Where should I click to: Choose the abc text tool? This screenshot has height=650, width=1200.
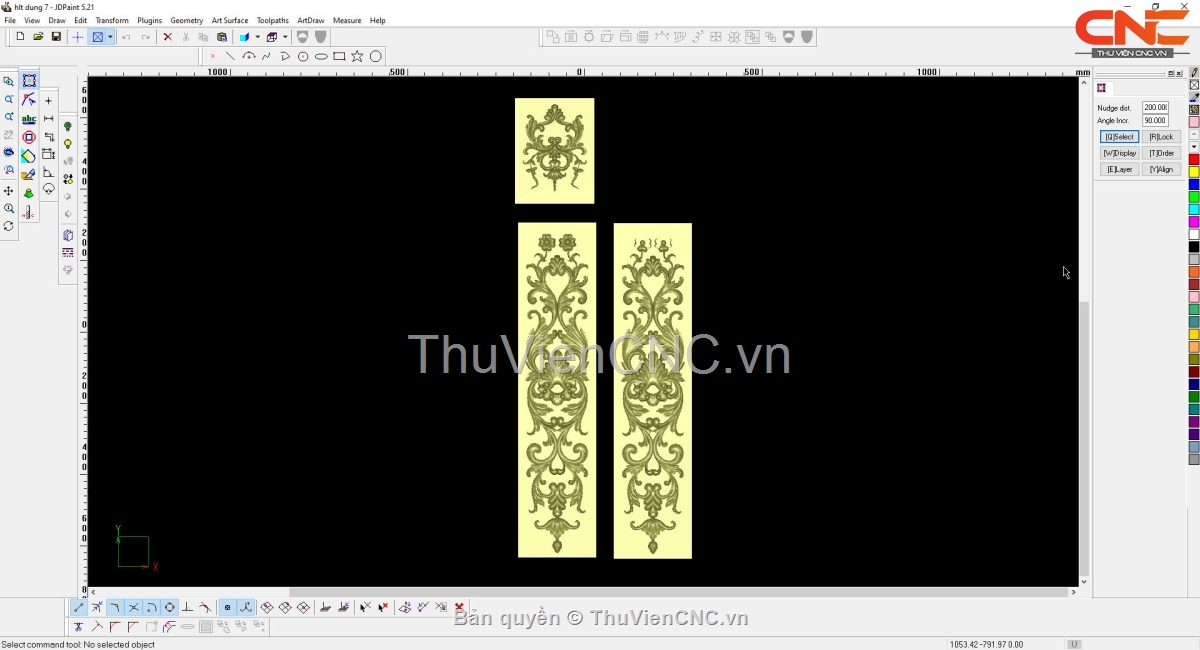click(29, 119)
